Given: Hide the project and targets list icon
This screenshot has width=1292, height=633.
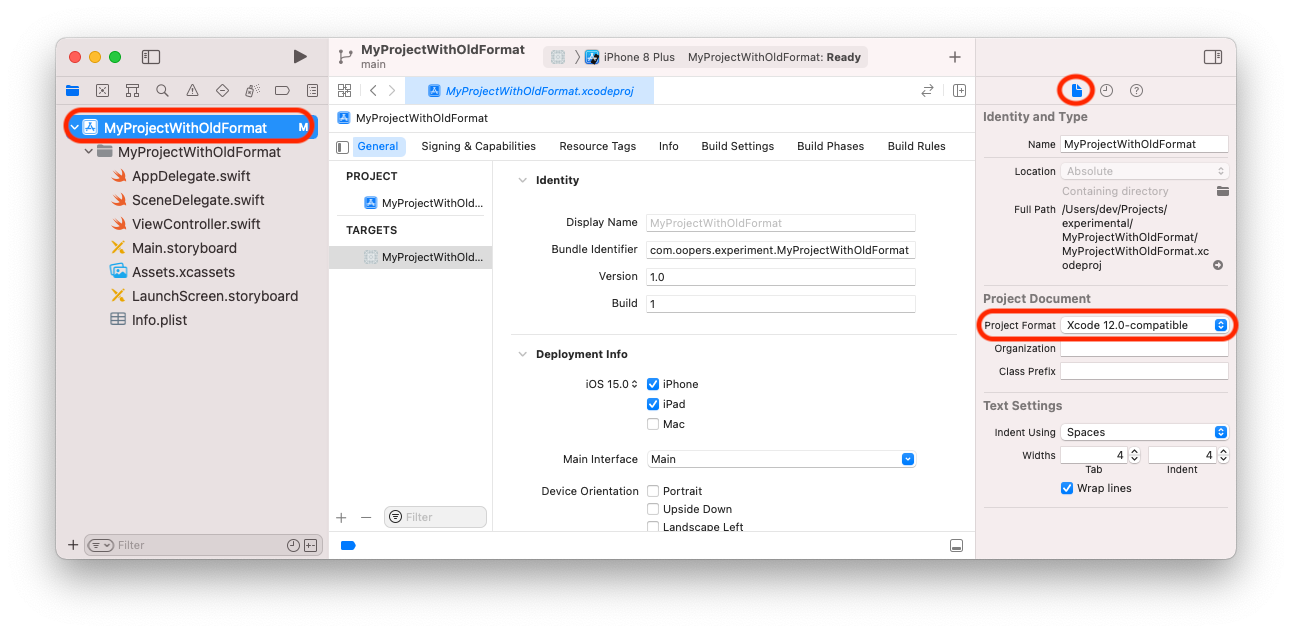Looking at the screenshot, I should click(x=343, y=147).
